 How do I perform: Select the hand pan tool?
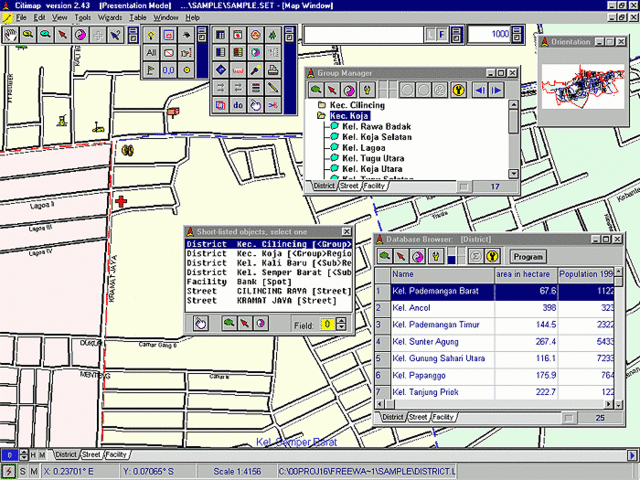pyautogui.click(x=11, y=35)
